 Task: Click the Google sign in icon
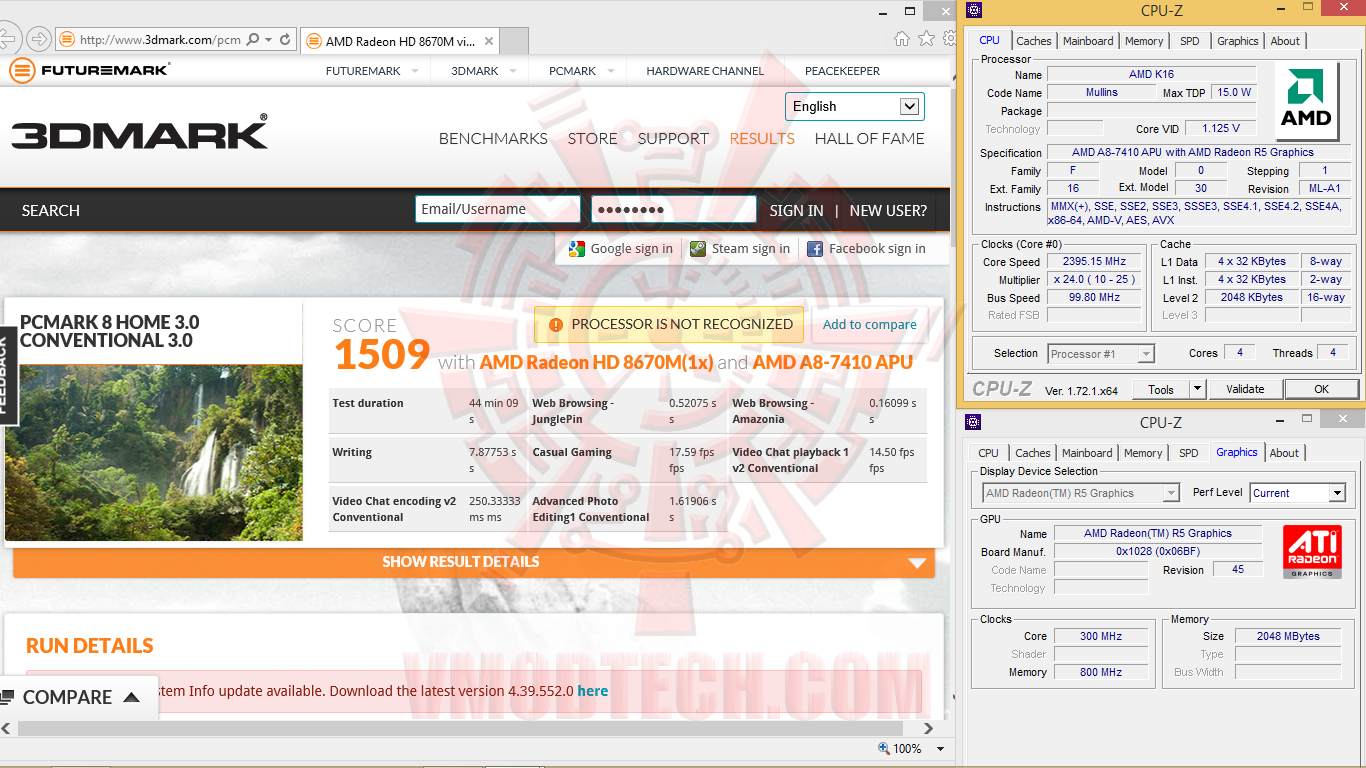[x=576, y=249]
